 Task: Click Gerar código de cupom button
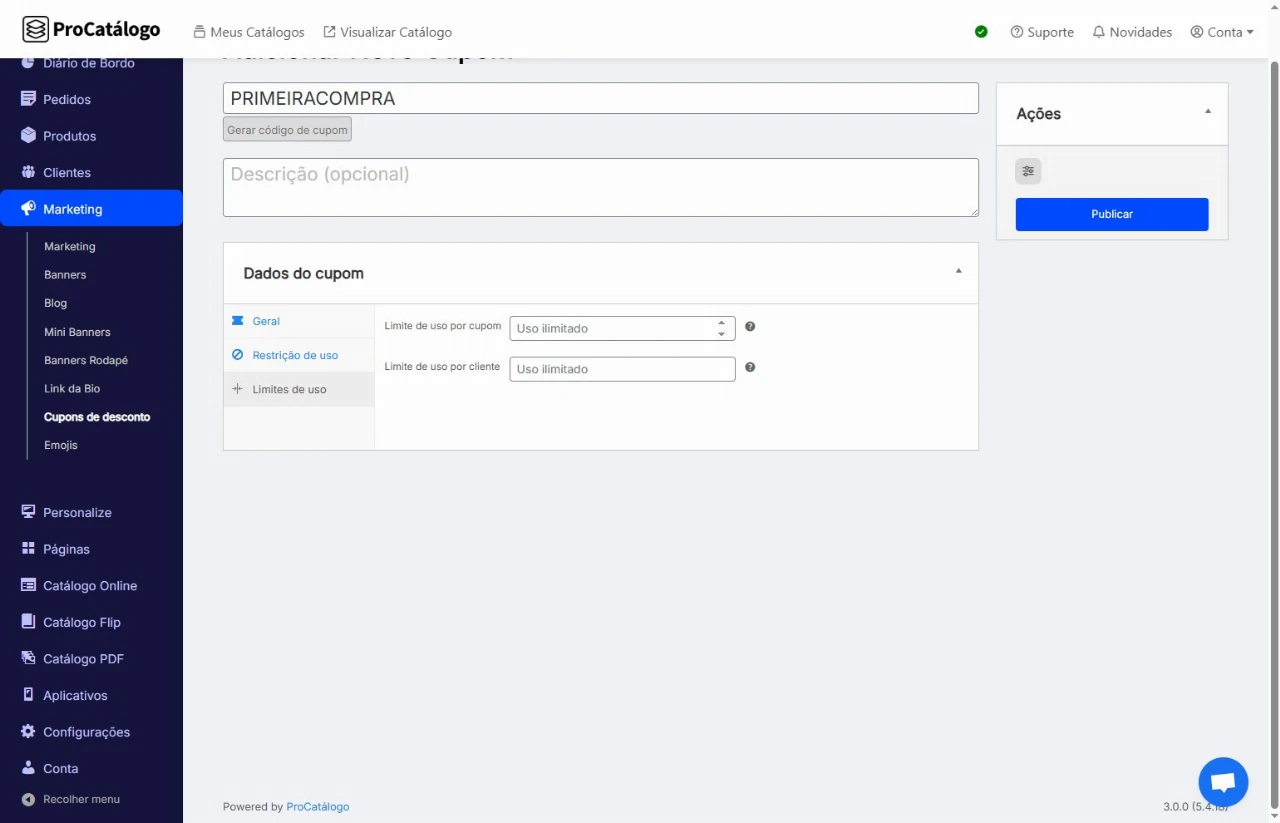click(x=287, y=130)
